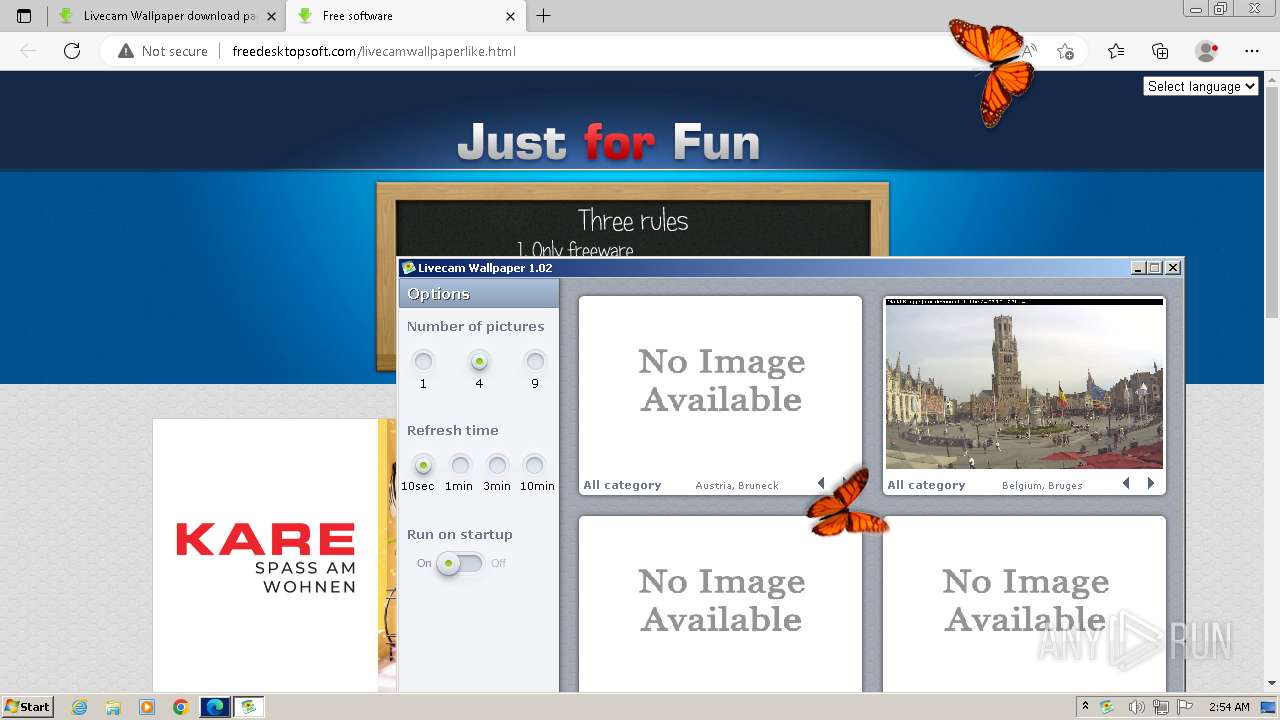Screen dimensions: 1280x720
Task: Open the tab actions menu icon
Action: coord(24,16)
